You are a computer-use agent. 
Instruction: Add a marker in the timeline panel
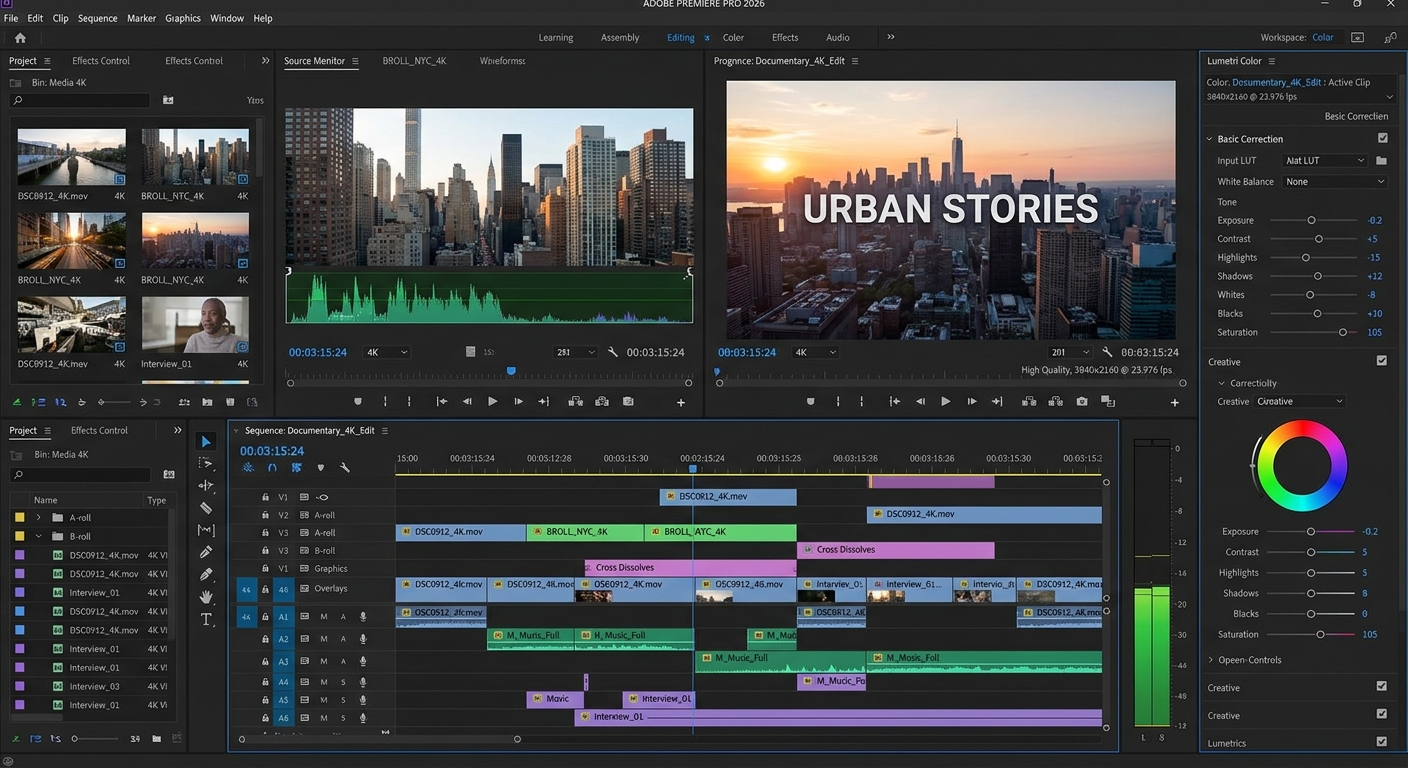(320, 468)
